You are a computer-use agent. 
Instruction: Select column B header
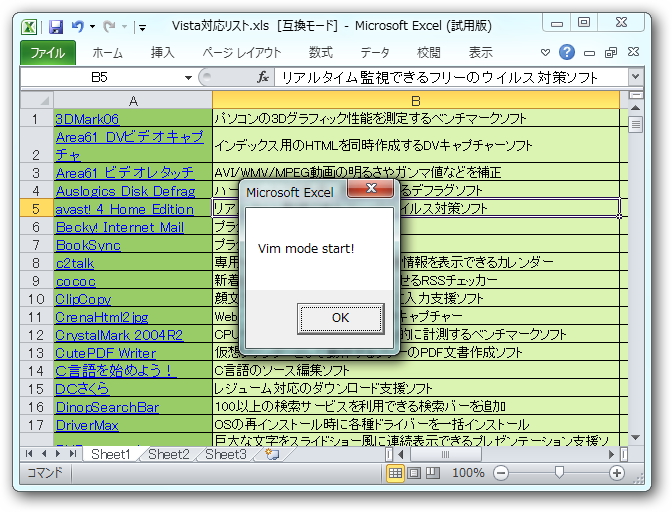click(416, 101)
